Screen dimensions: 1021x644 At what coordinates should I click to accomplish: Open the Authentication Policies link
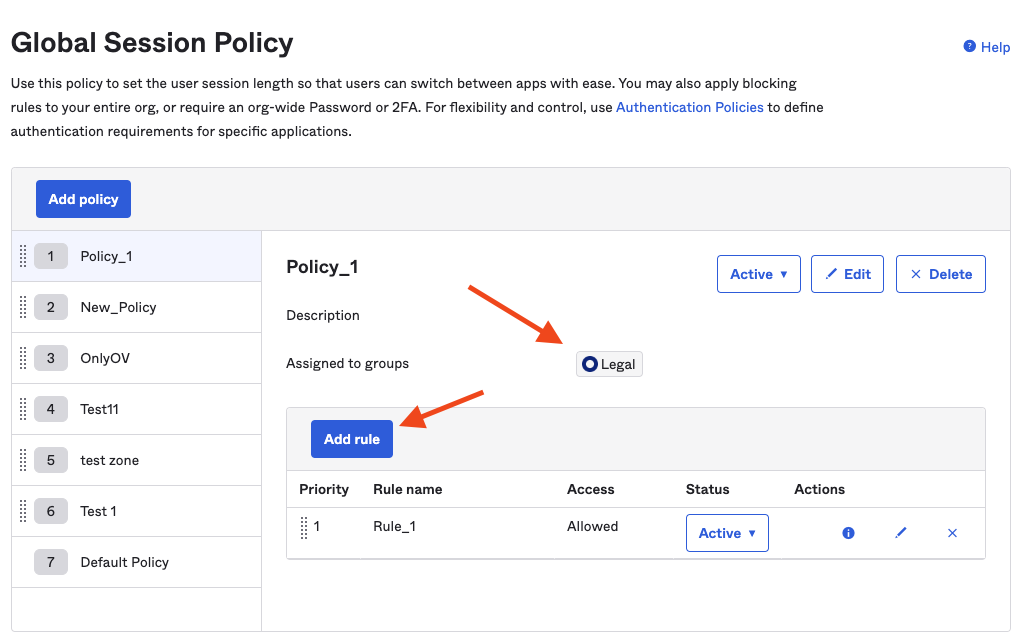689,107
